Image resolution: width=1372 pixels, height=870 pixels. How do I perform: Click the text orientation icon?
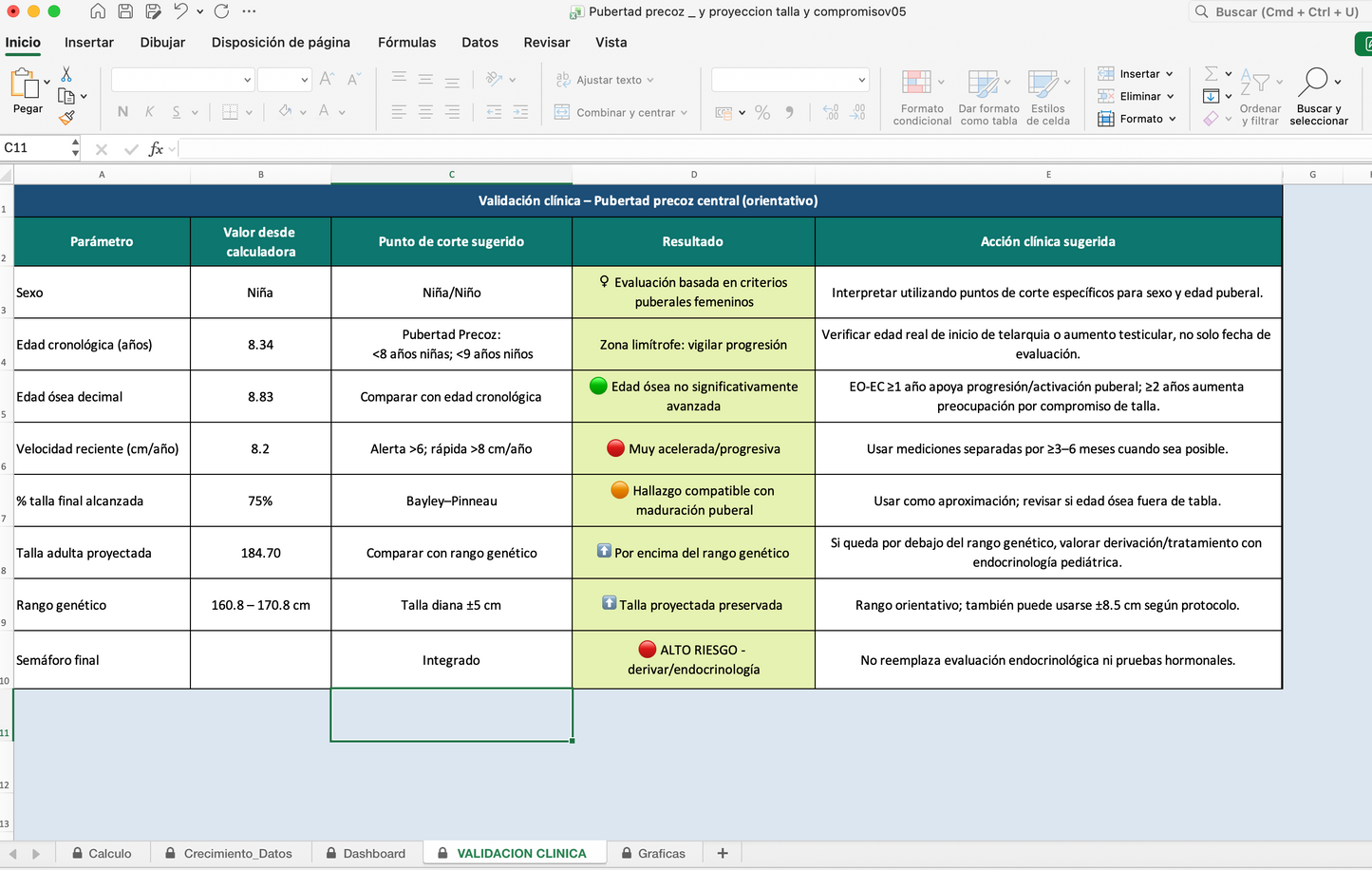click(495, 80)
